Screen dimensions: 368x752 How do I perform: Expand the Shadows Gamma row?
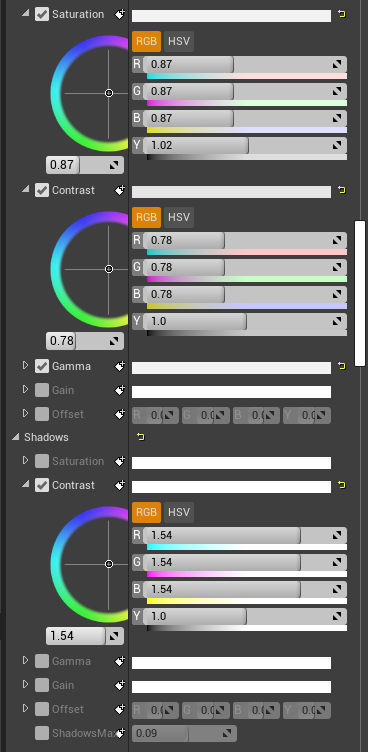(26, 661)
